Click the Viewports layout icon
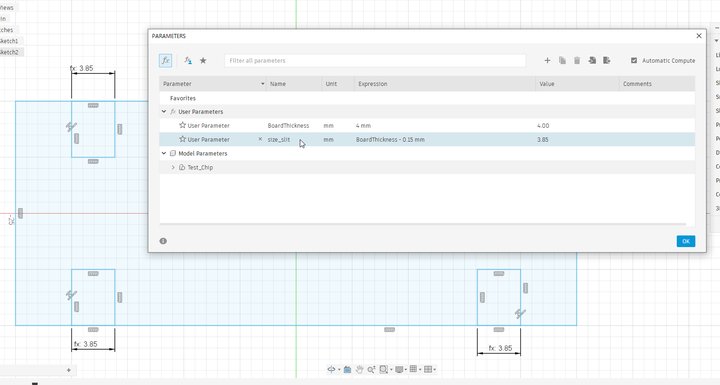The width and height of the screenshot is (720, 385). [x=428, y=368]
